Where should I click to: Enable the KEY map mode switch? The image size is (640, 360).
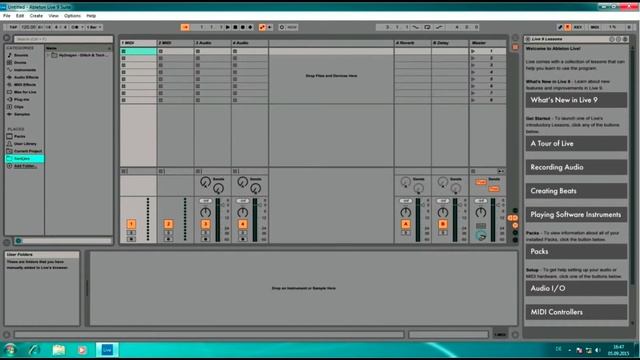coord(578,27)
